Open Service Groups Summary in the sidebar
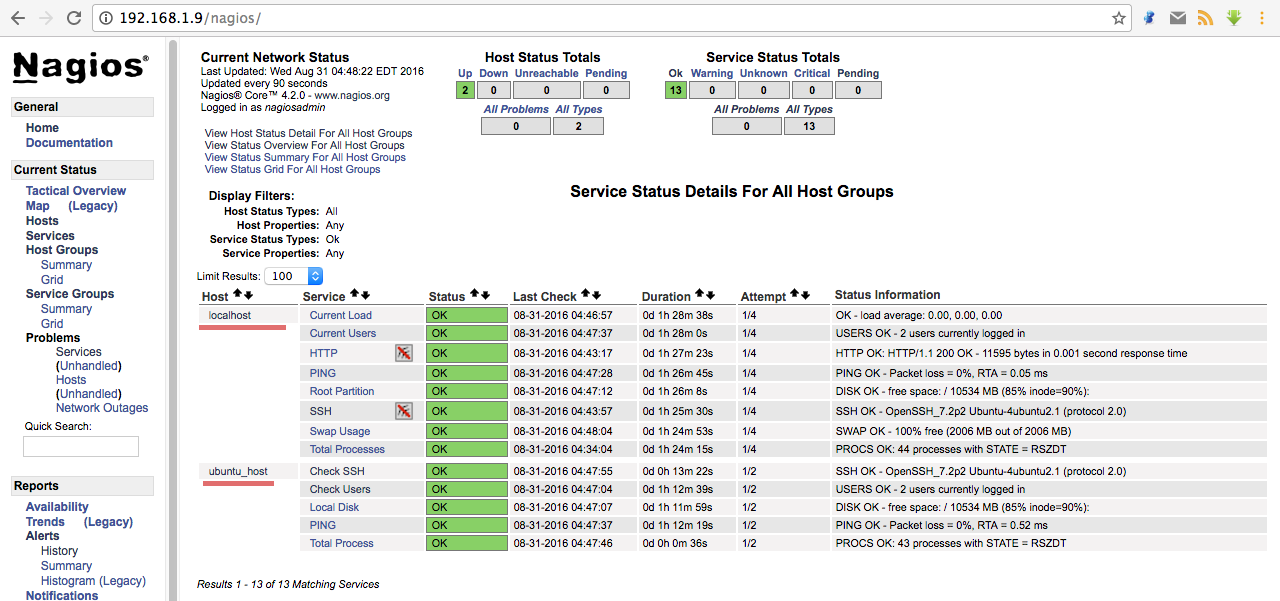Image resolution: width=1280 pixels, height=601 pixels. click(66, 309)
